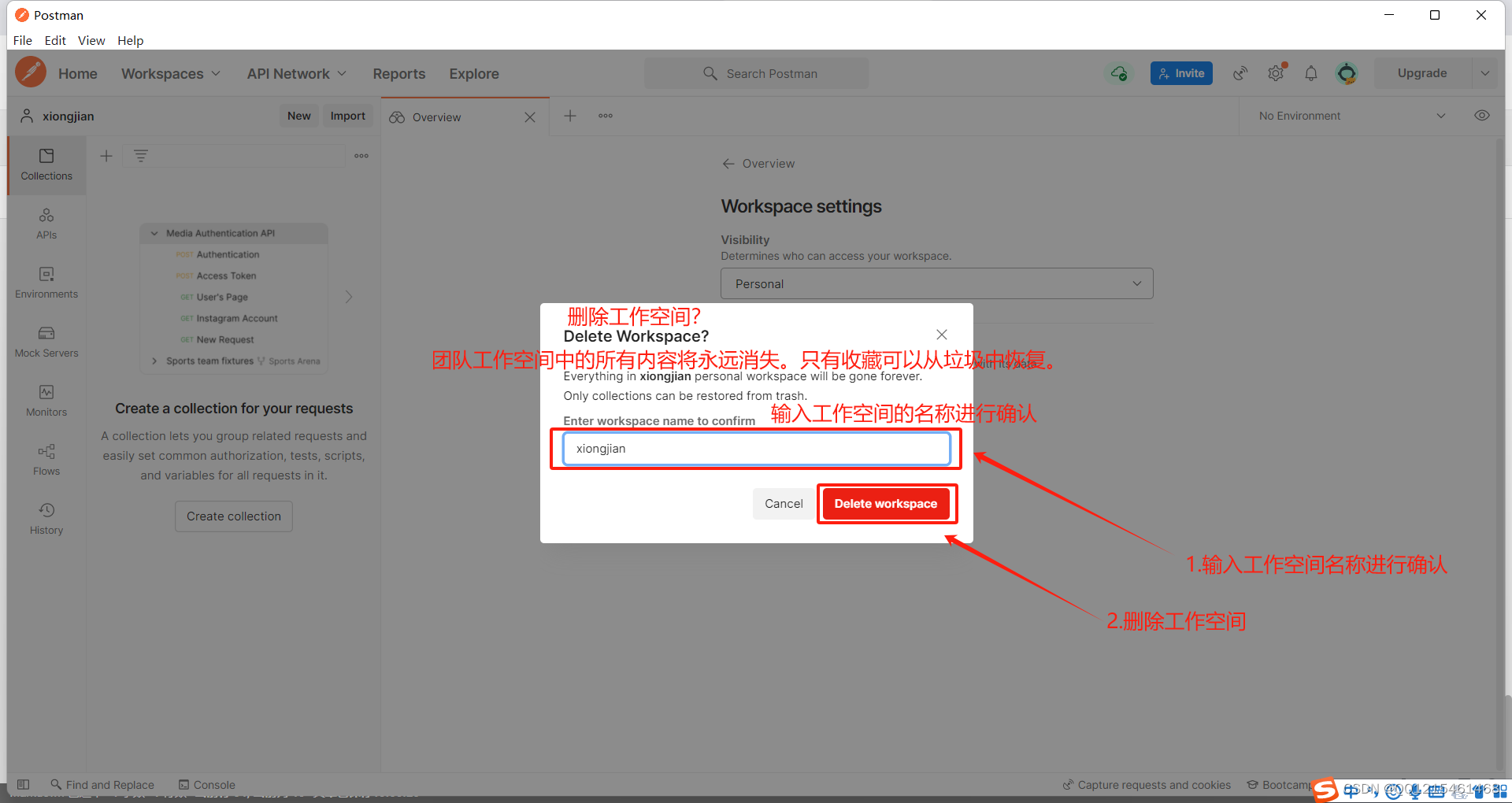The image size is (1512, 803).
Task: Click the next illustration chevron arrow
Action: [x=349, y=297]
